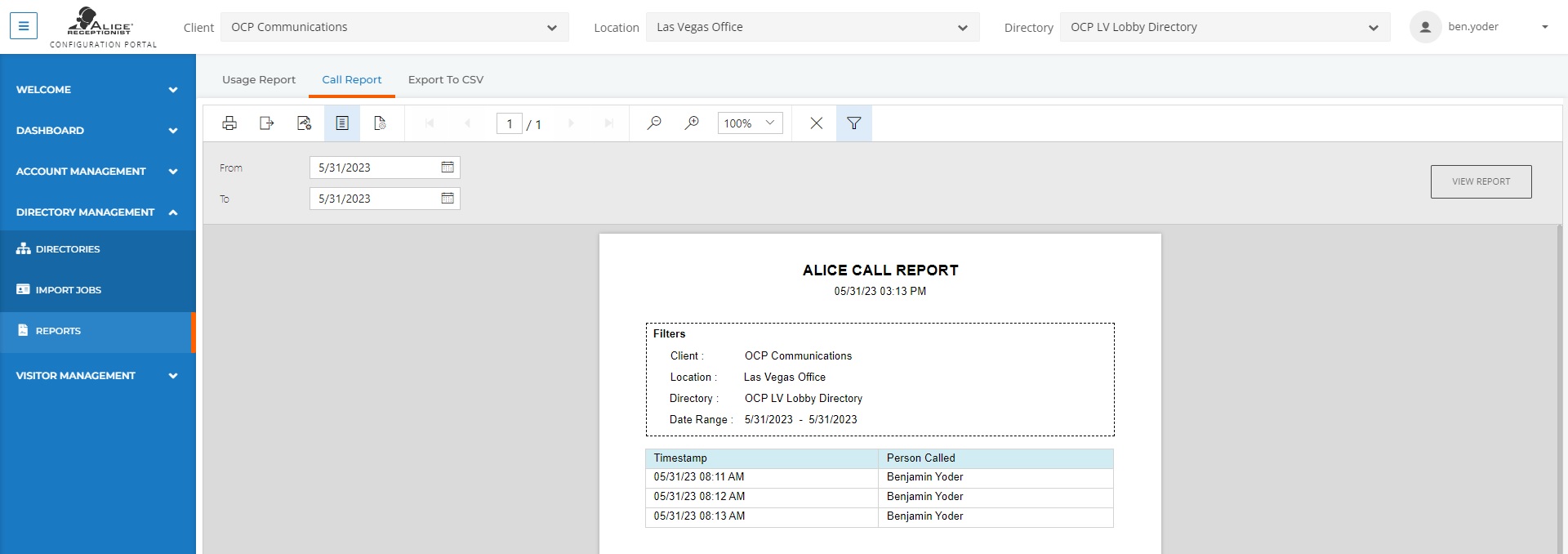Switch to the Usage Report tab
The height and width of the screenshot is (554, 1568).
pos(259,79)
